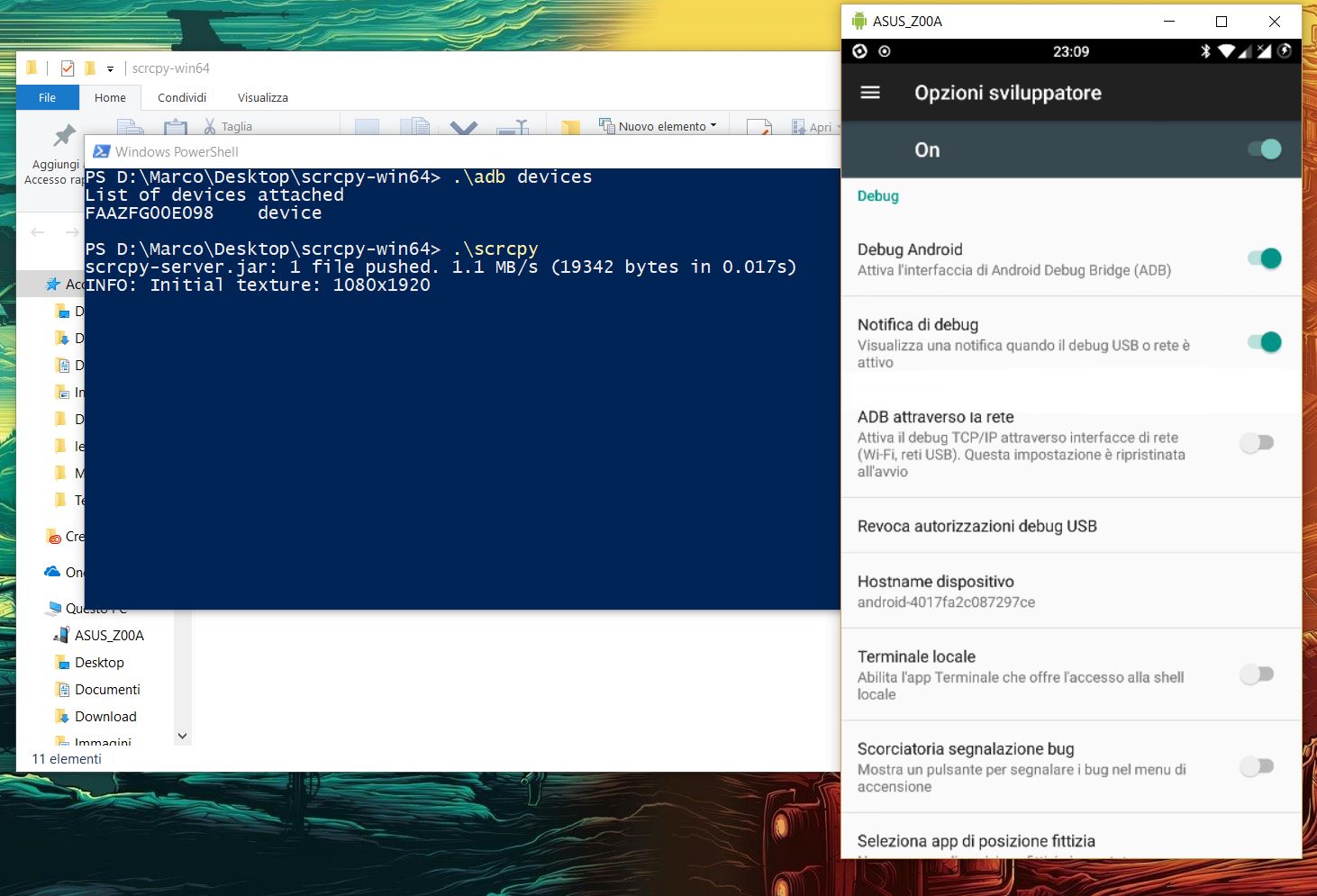
Task: Click the pin Aggiungi ad Accesso rapido icon
Action: point(64,136)
